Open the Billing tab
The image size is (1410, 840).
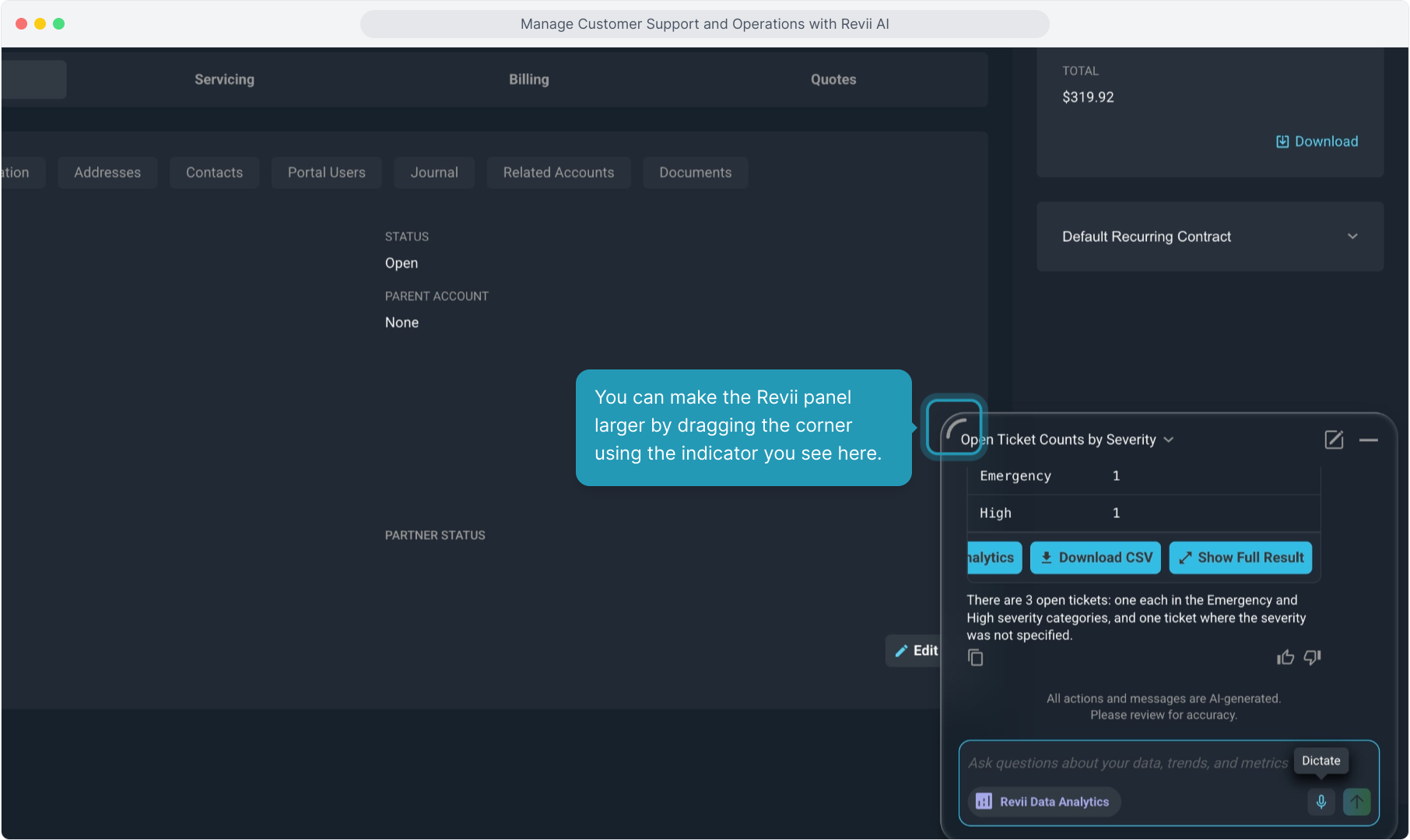529,79
